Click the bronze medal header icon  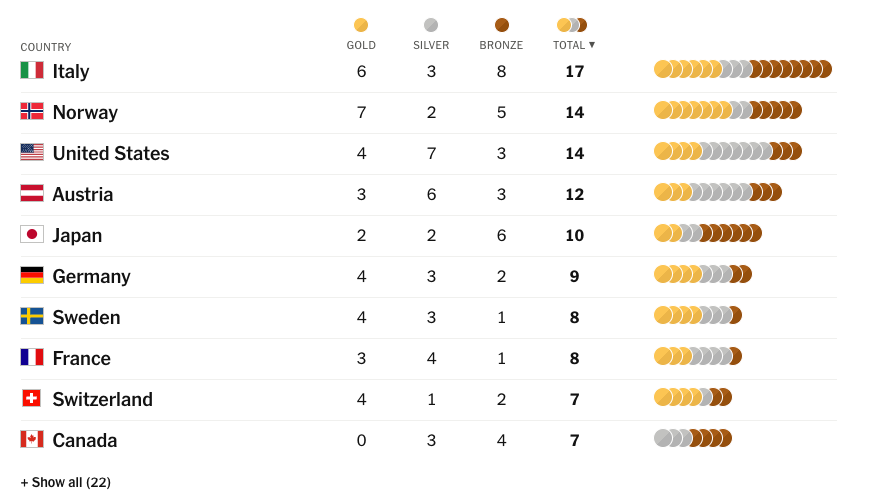(x=502, y=25)
